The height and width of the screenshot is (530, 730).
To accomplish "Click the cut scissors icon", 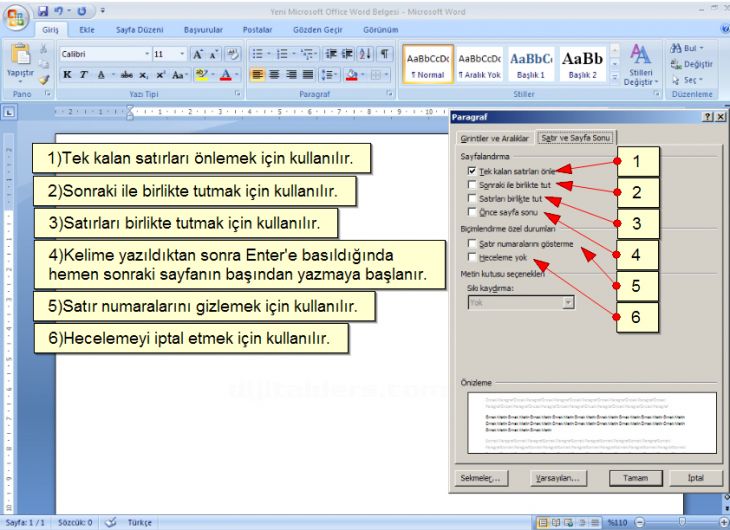I will coord(43,49).
